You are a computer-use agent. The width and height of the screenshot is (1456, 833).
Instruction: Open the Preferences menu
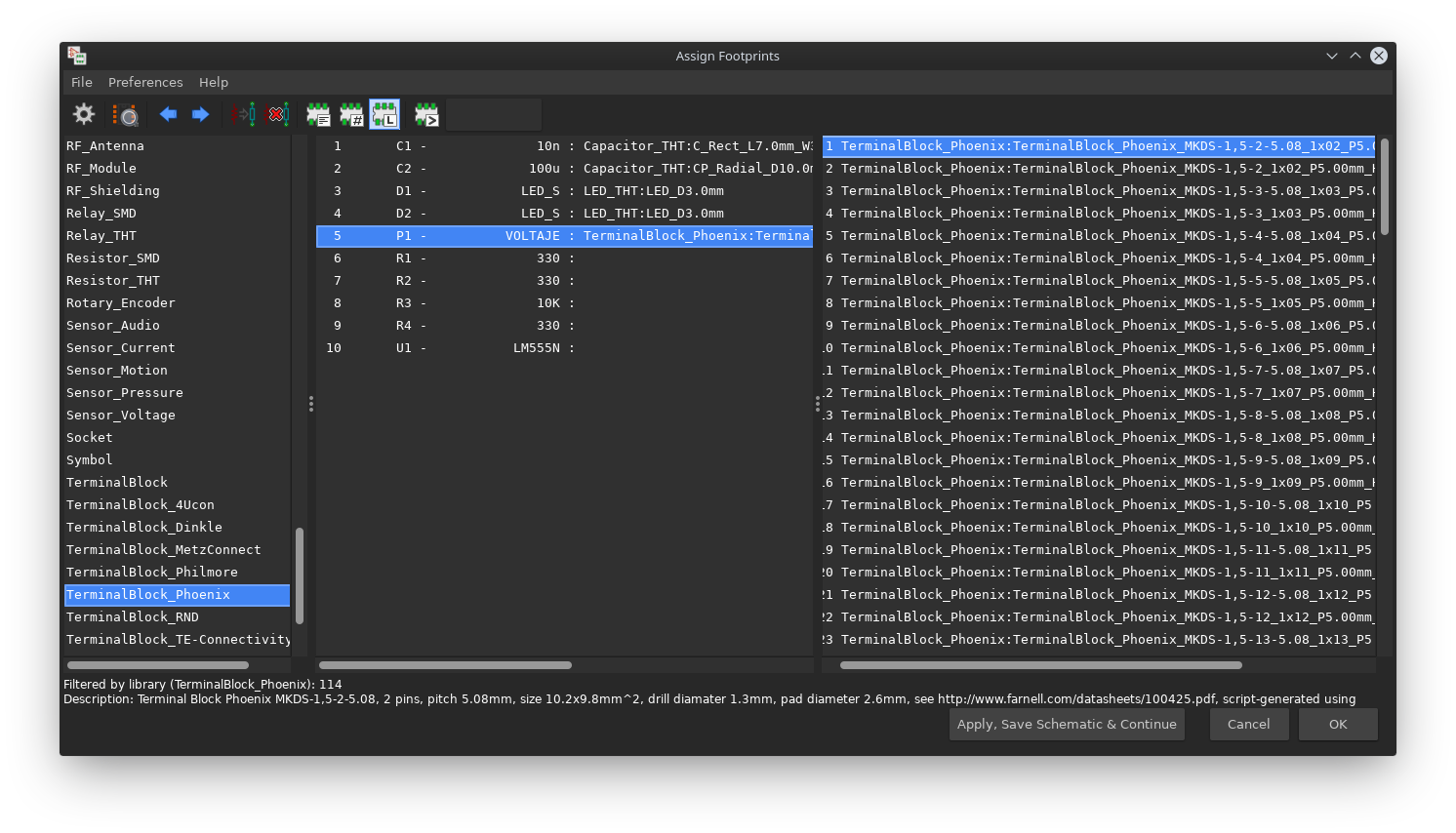click(145, 82)
